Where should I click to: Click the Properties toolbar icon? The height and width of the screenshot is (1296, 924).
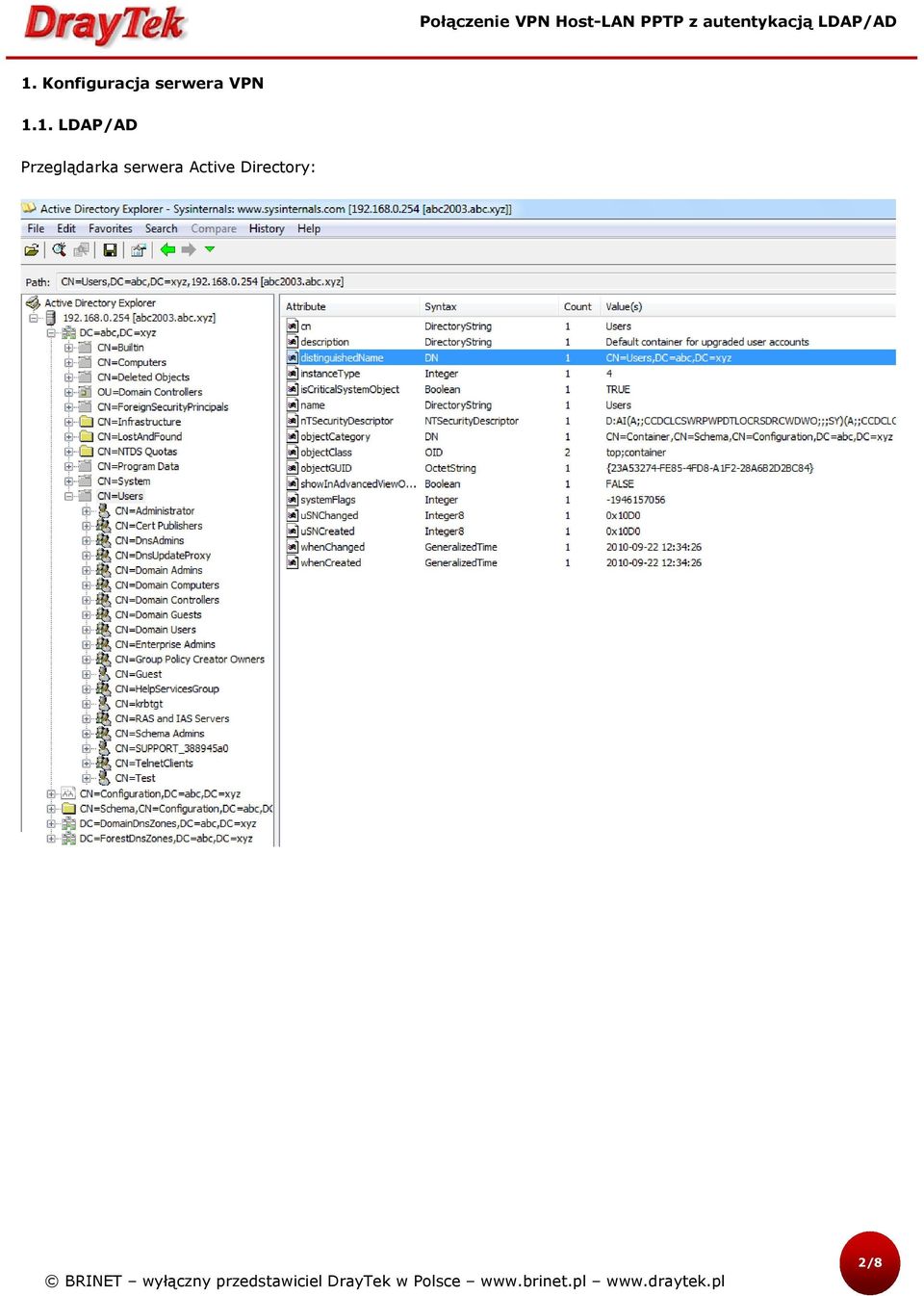click(139, 250)
